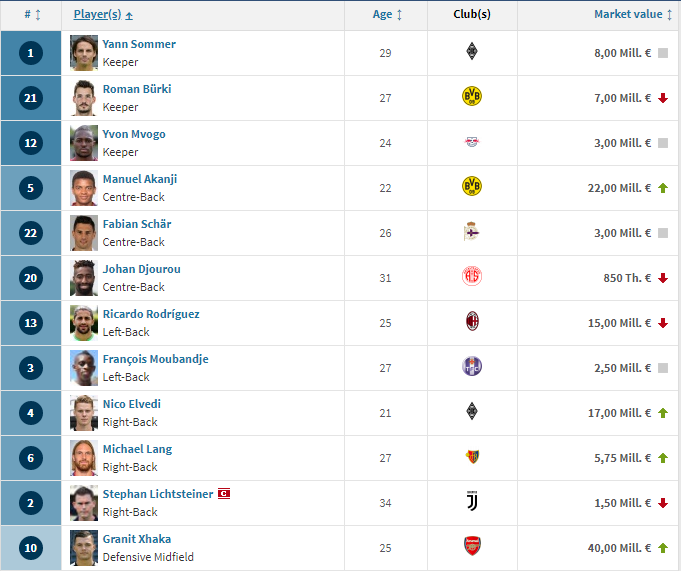Open Borussia Dortmund crest in Roman Bürki row

coord(472,96)
